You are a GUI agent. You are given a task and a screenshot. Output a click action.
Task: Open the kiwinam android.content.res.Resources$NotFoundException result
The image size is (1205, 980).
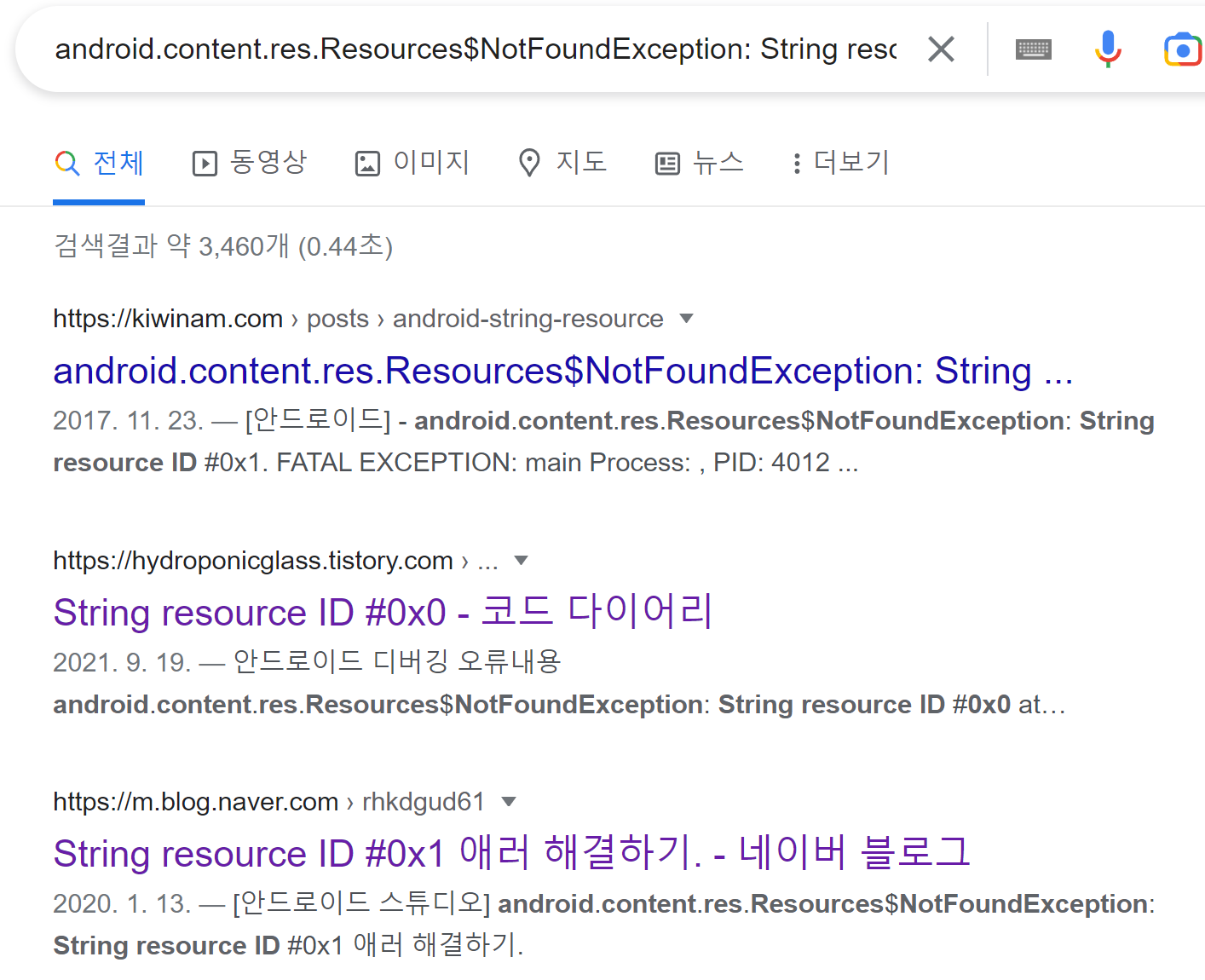click(563, 372)
